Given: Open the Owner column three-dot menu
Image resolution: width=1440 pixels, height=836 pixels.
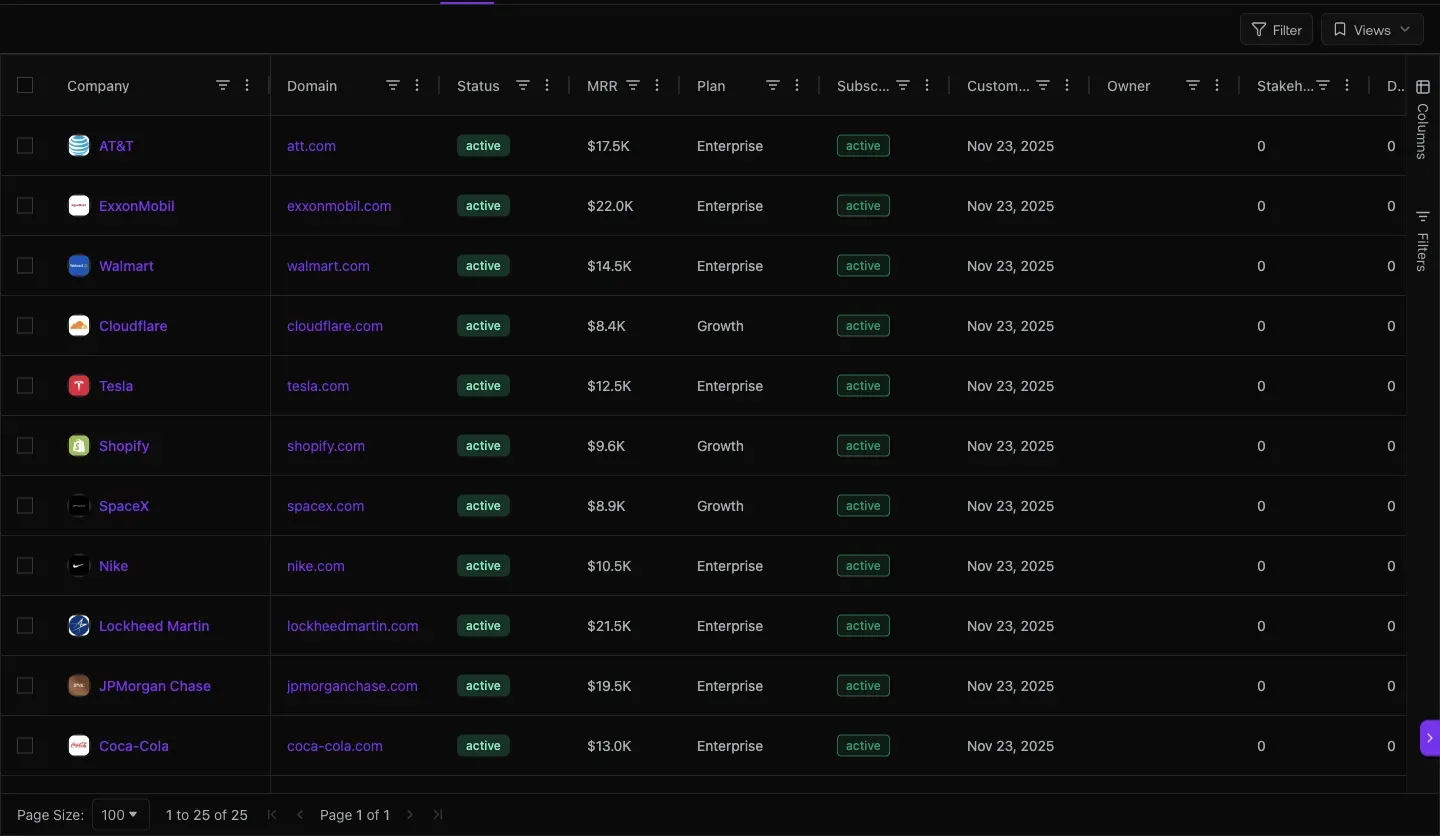Looking at the screenshot, I should click(1217, 86).
